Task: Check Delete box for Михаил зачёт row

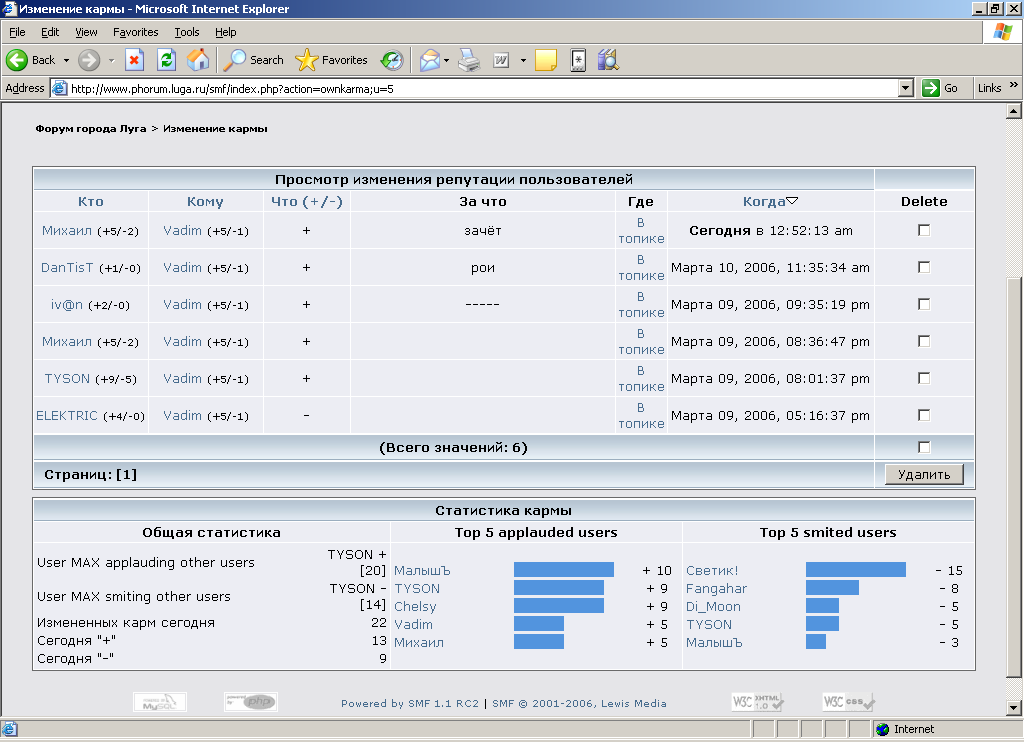Action: tap(924, 230)
